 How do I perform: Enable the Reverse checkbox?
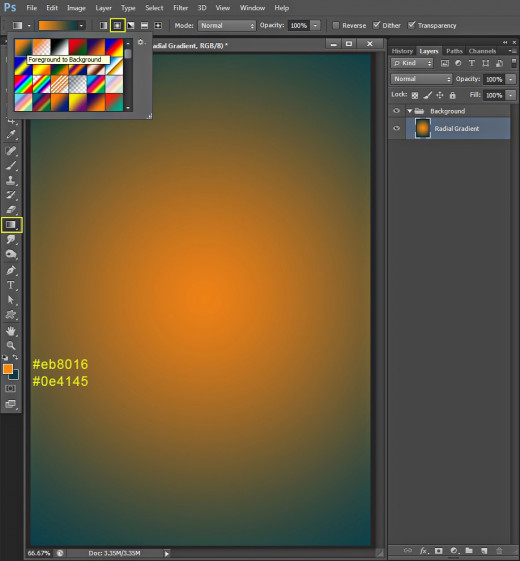336,25
